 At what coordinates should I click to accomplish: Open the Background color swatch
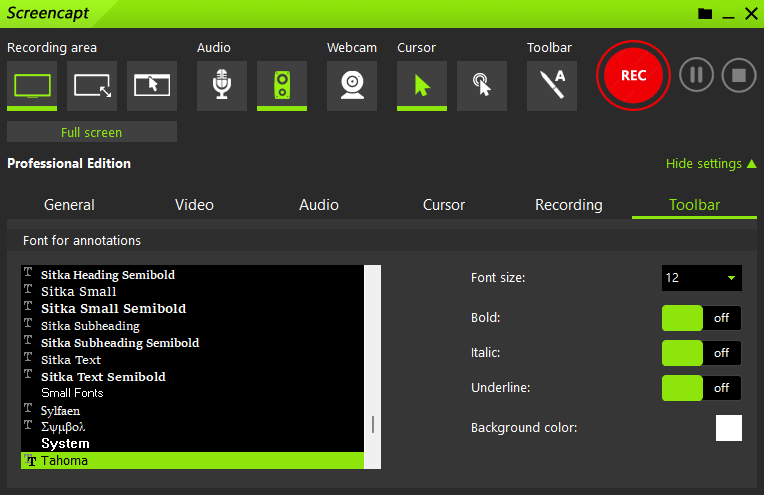coord(728,428)
